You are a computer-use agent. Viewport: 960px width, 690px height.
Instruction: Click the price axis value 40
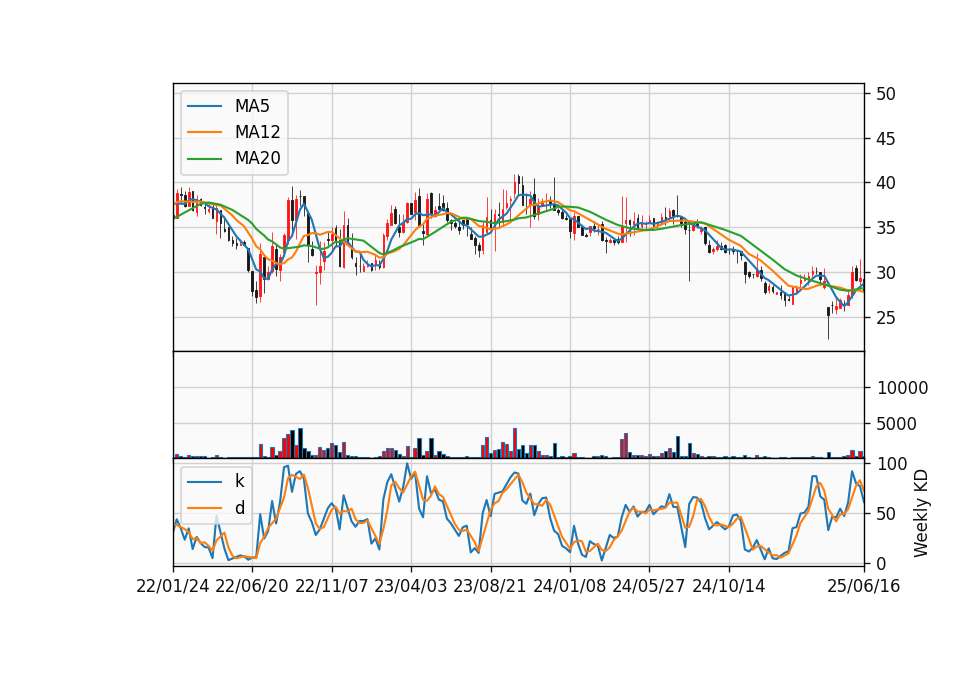885,183
